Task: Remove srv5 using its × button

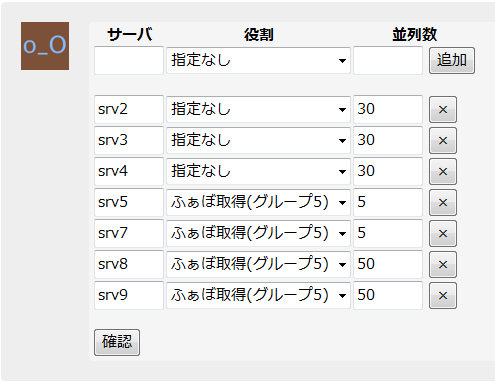Action: pos(443,203)
